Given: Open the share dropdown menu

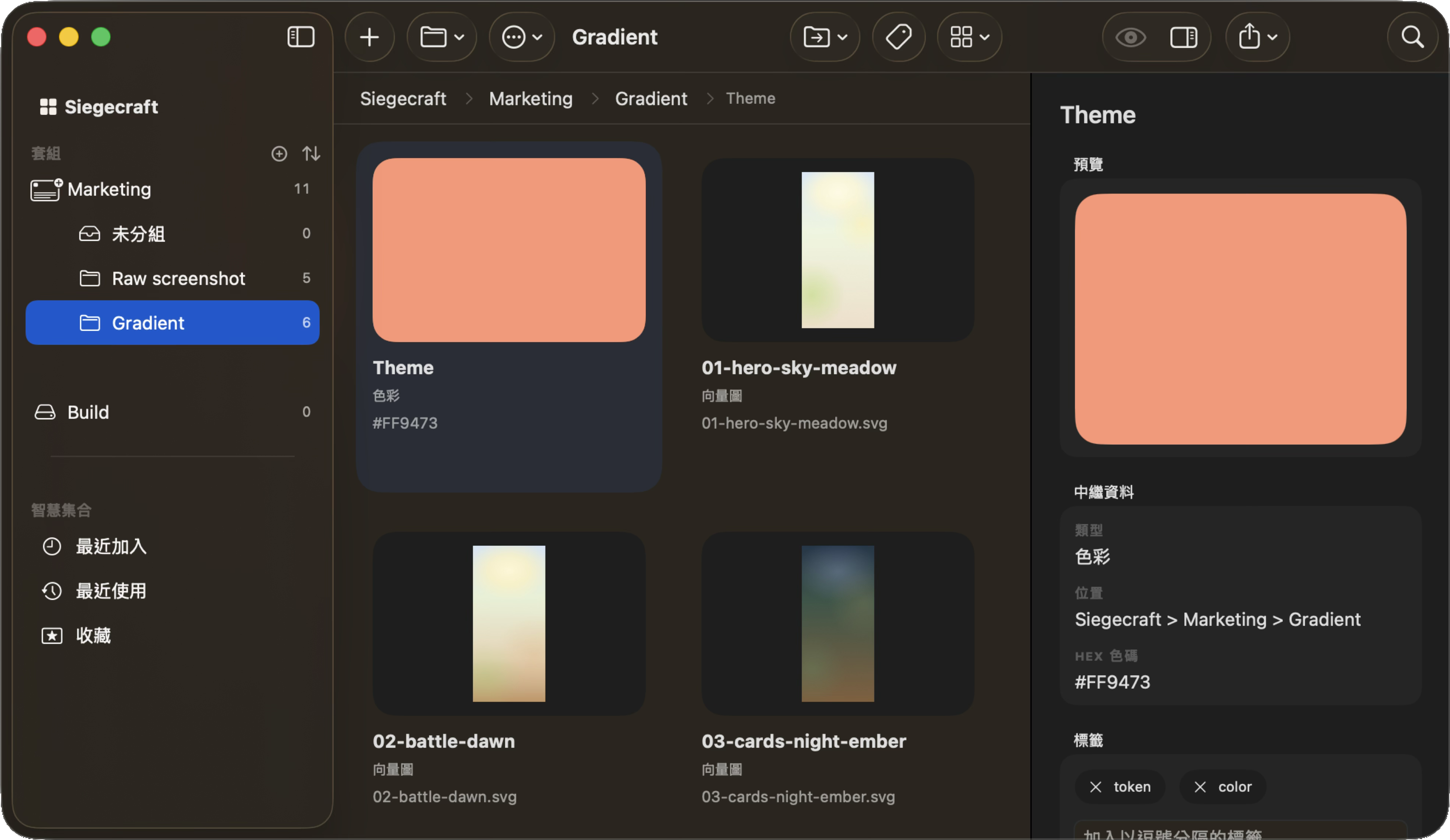Looking at the screenshot, I should click(x=1258, y=37).
